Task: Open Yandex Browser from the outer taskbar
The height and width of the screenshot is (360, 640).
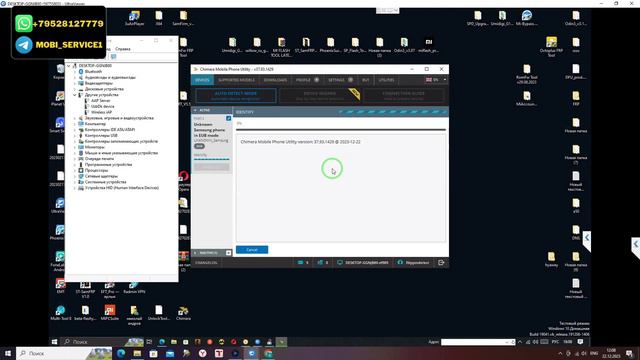Action: [202, 353]
